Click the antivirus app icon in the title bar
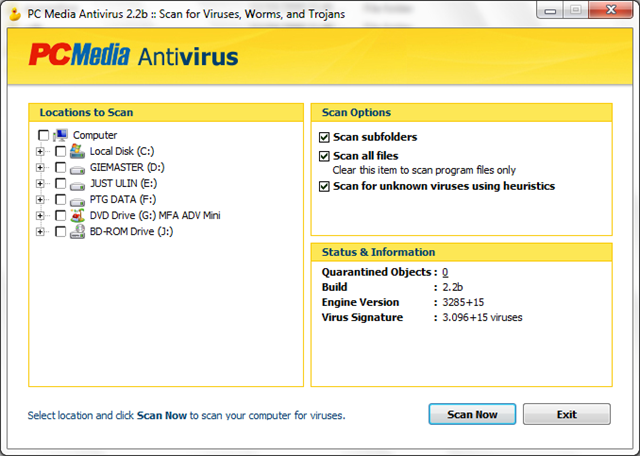The image size is (640, 456). (x=17, y=12)
